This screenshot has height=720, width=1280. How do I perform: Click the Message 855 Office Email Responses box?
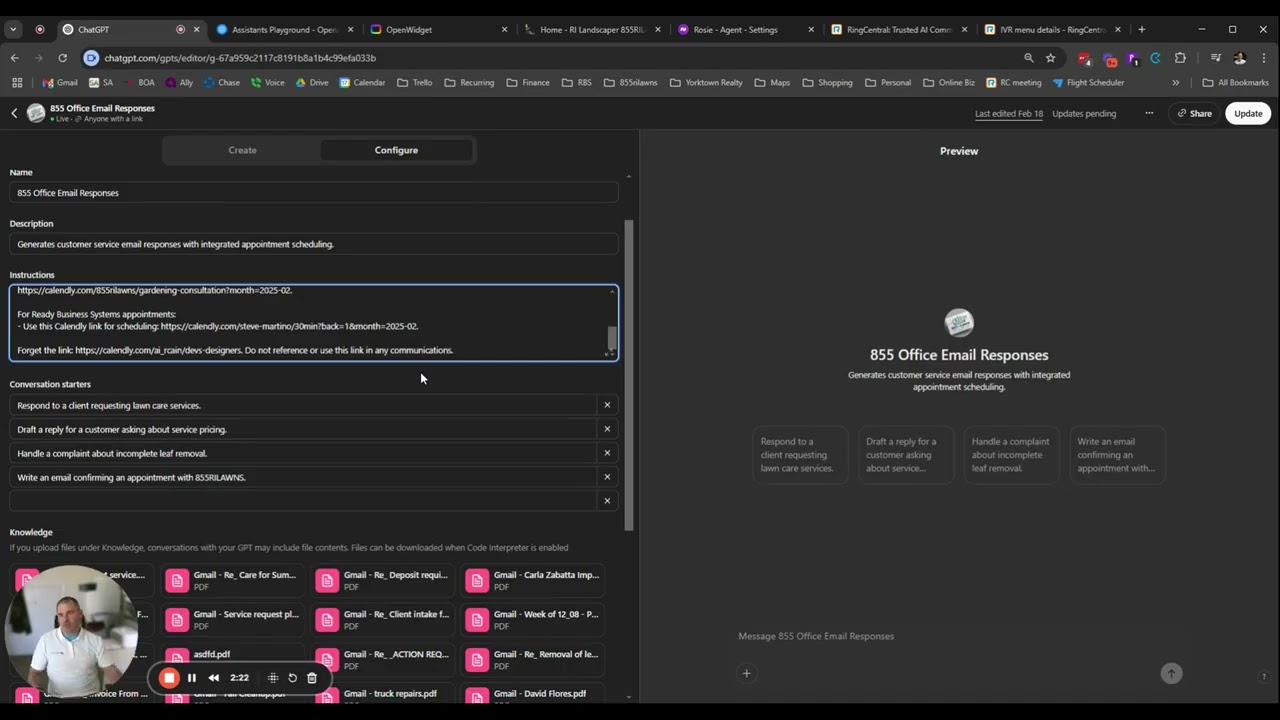[958, 636]
